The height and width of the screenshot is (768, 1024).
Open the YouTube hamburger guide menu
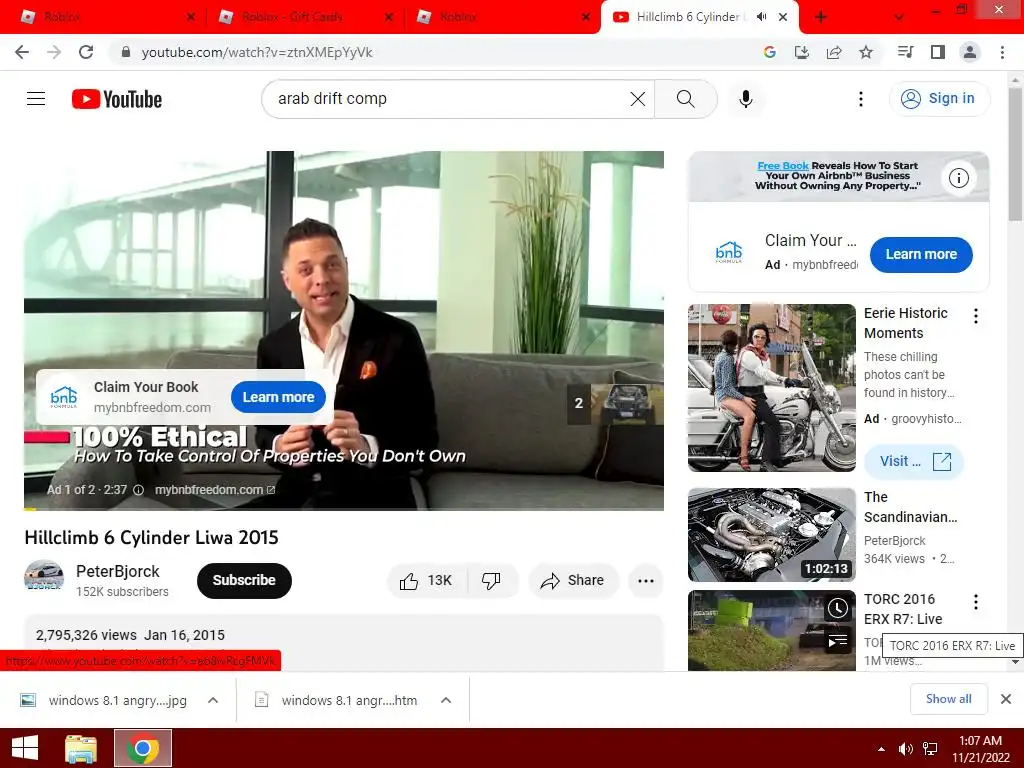point(36,99)
